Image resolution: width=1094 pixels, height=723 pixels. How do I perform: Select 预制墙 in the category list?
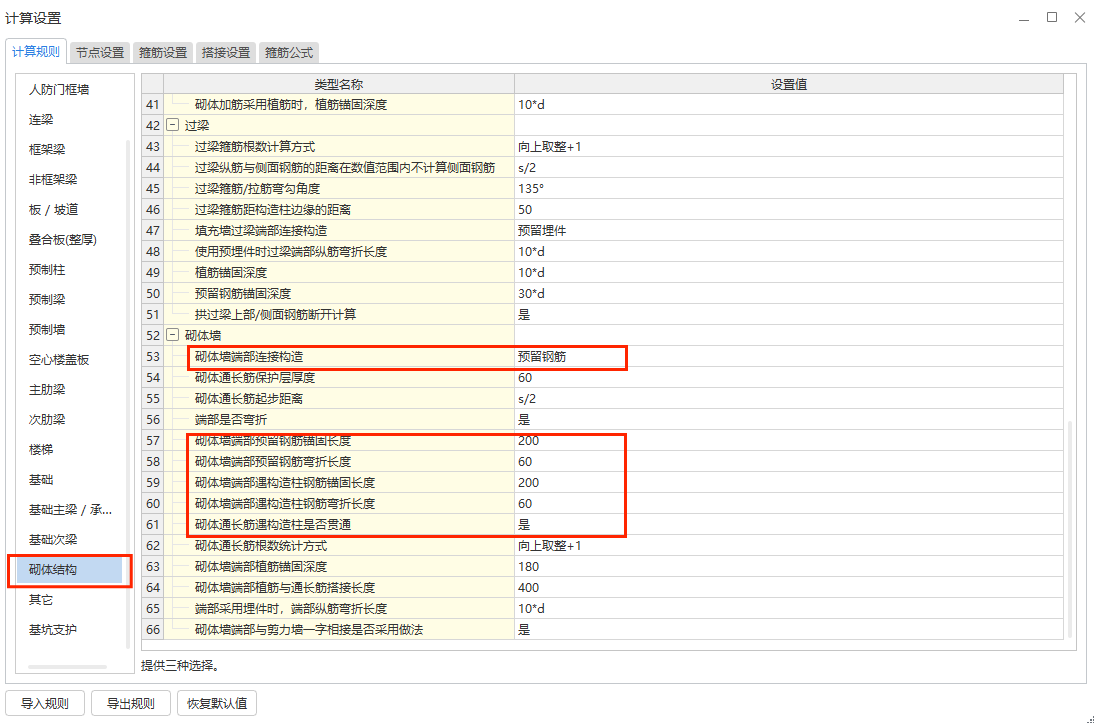pyautogui.click(x=47, y=330)
